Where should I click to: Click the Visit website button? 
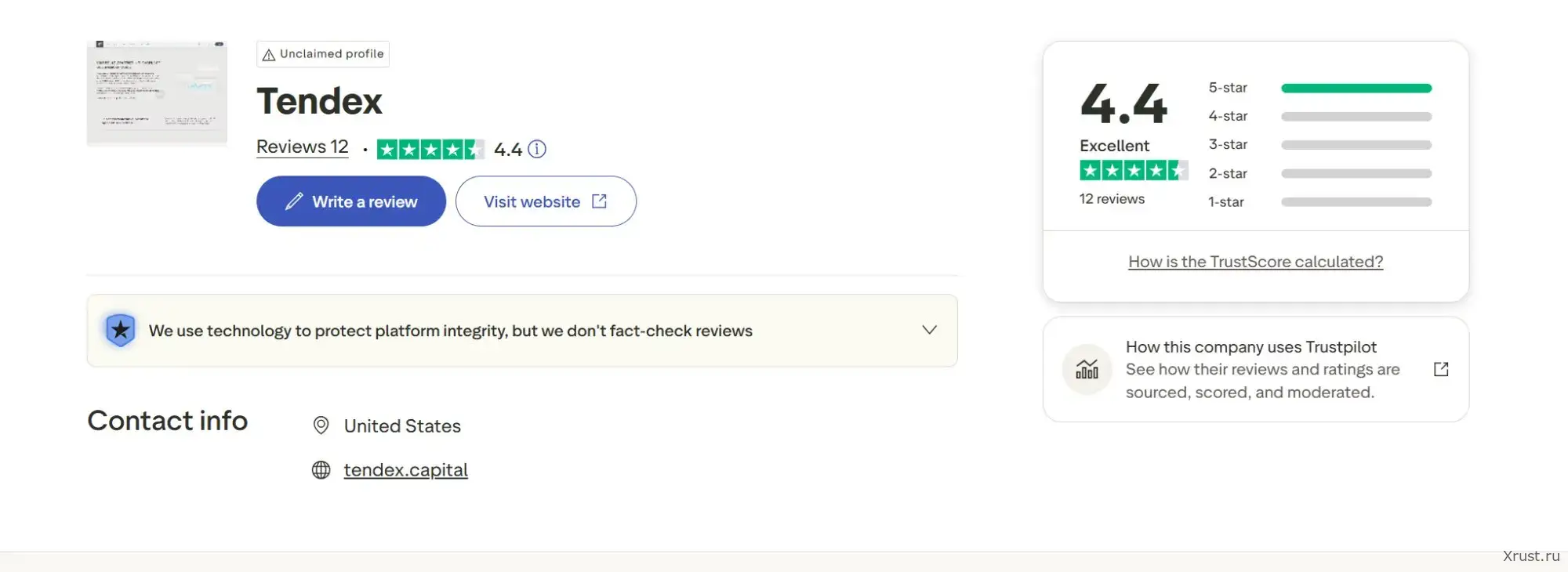[546, 201]
